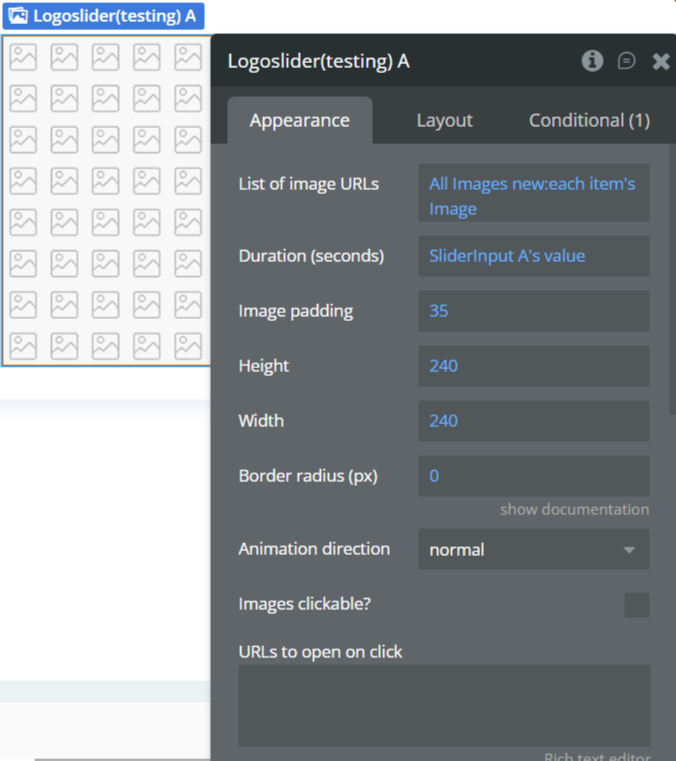Click the Image padding field

pyautogui.click(x=533, y=311)
